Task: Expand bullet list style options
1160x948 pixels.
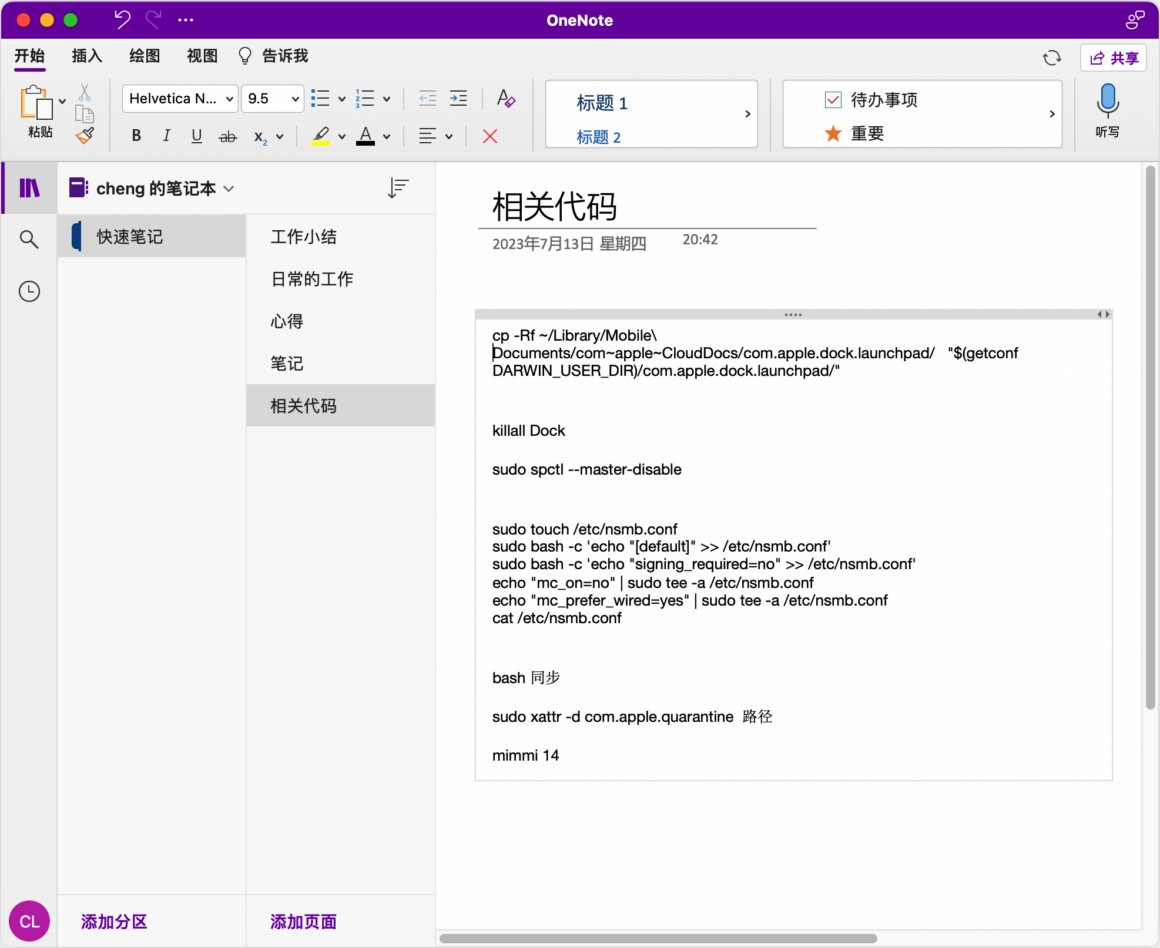Action: (x=342, y=98)
